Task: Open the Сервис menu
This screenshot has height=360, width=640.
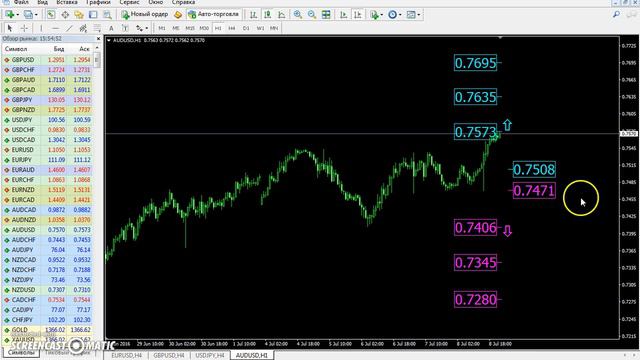Action: pyautogui.click(x=129, y=2)
